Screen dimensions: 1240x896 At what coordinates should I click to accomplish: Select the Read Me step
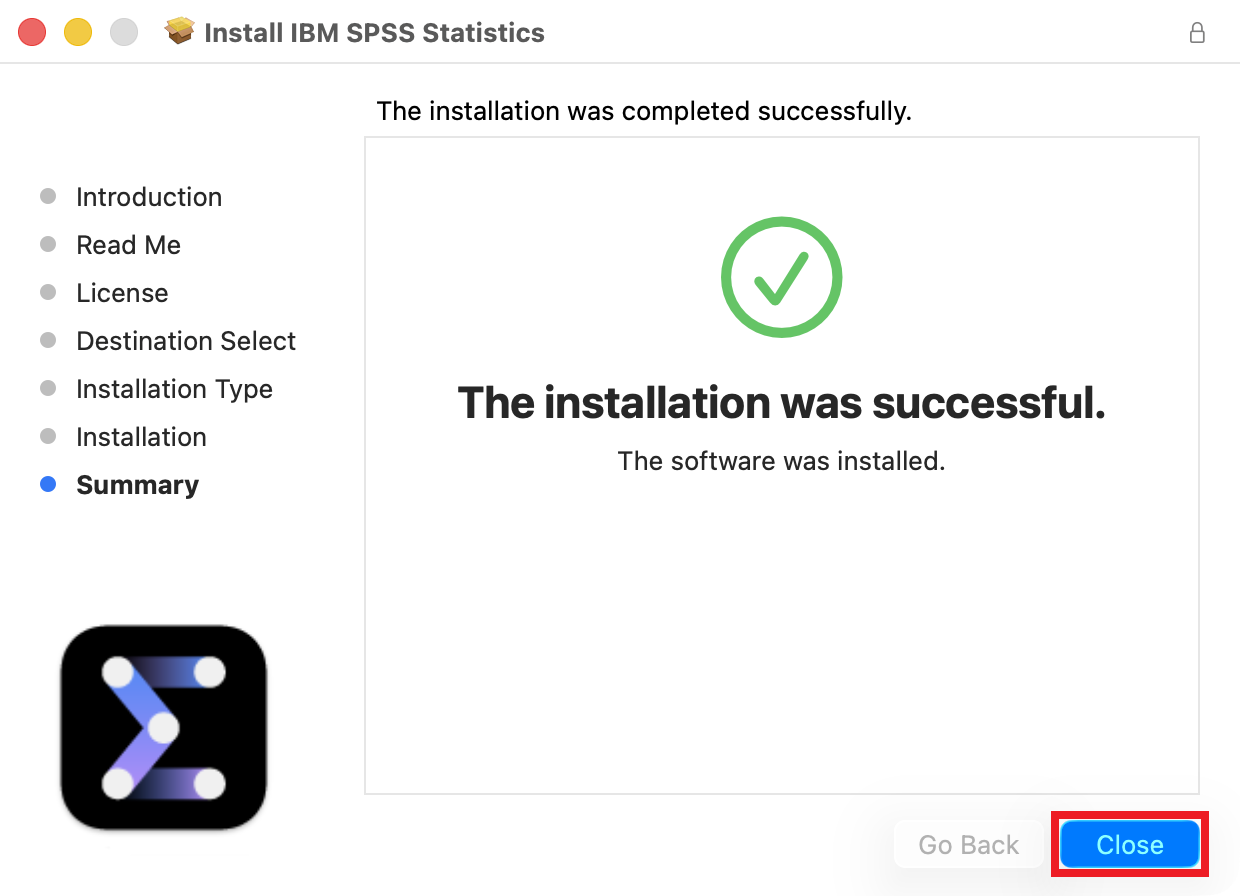pos(128,245)
